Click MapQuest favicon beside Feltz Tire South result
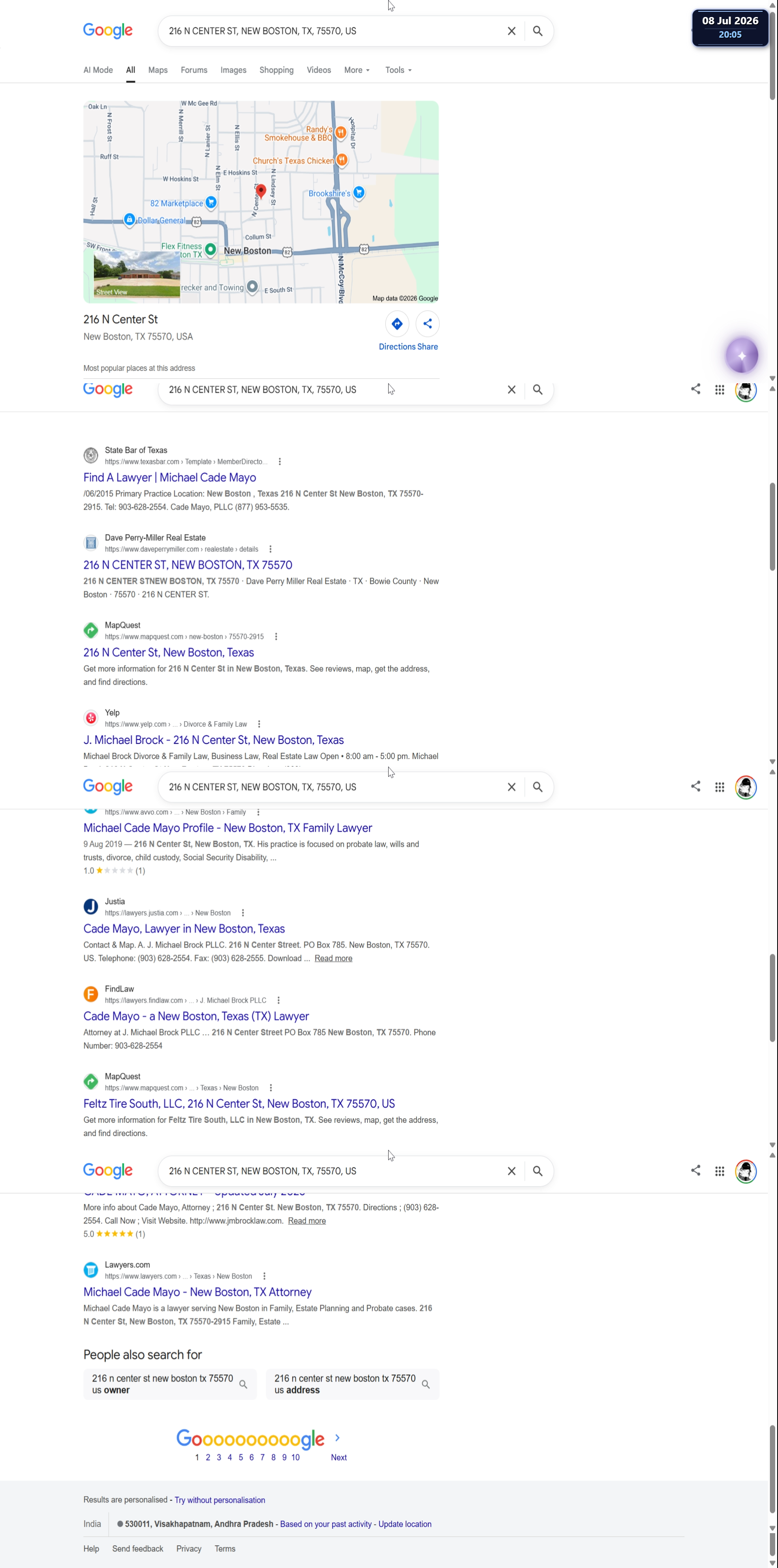The width and height of the screenshot is (778, 1568). 91,1082
